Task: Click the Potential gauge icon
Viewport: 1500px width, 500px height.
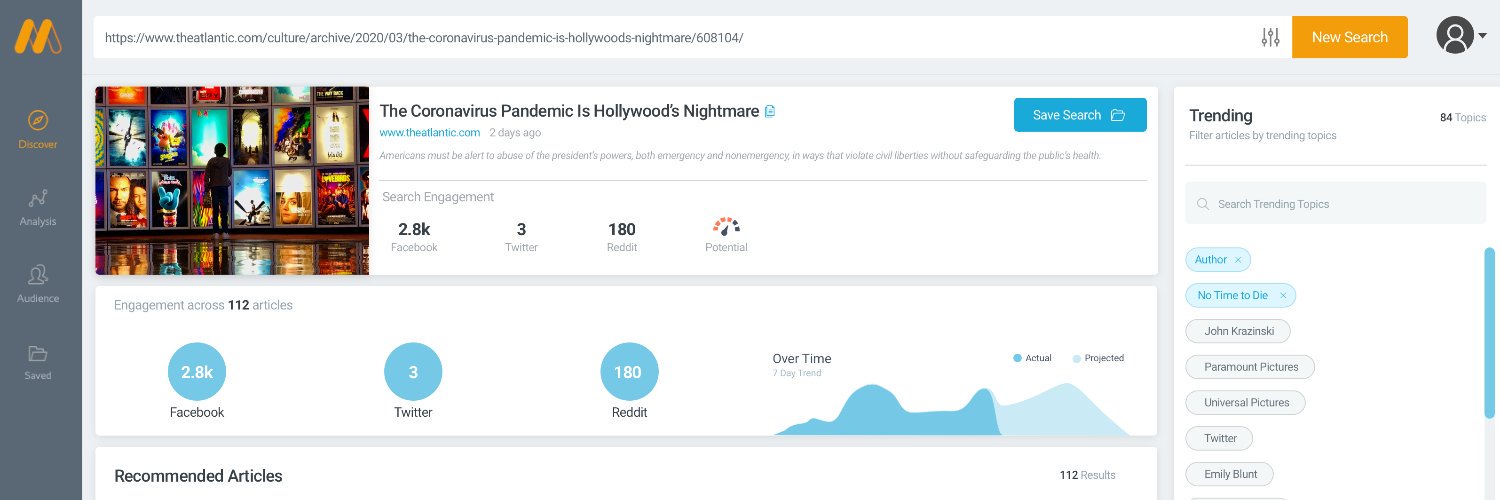Action: [x=726, y=227]
